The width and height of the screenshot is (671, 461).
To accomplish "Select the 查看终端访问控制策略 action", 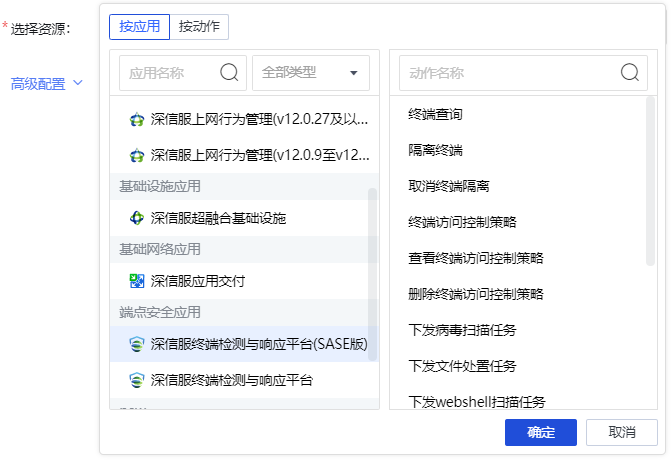I will click(x=476, y=258).
